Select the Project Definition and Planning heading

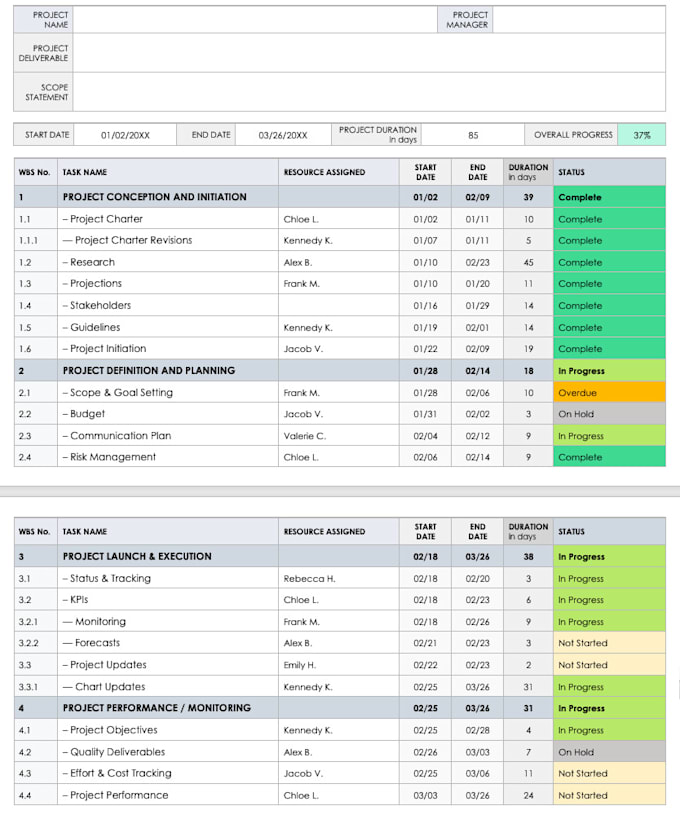pyautogui.click(x=149, y=371)
